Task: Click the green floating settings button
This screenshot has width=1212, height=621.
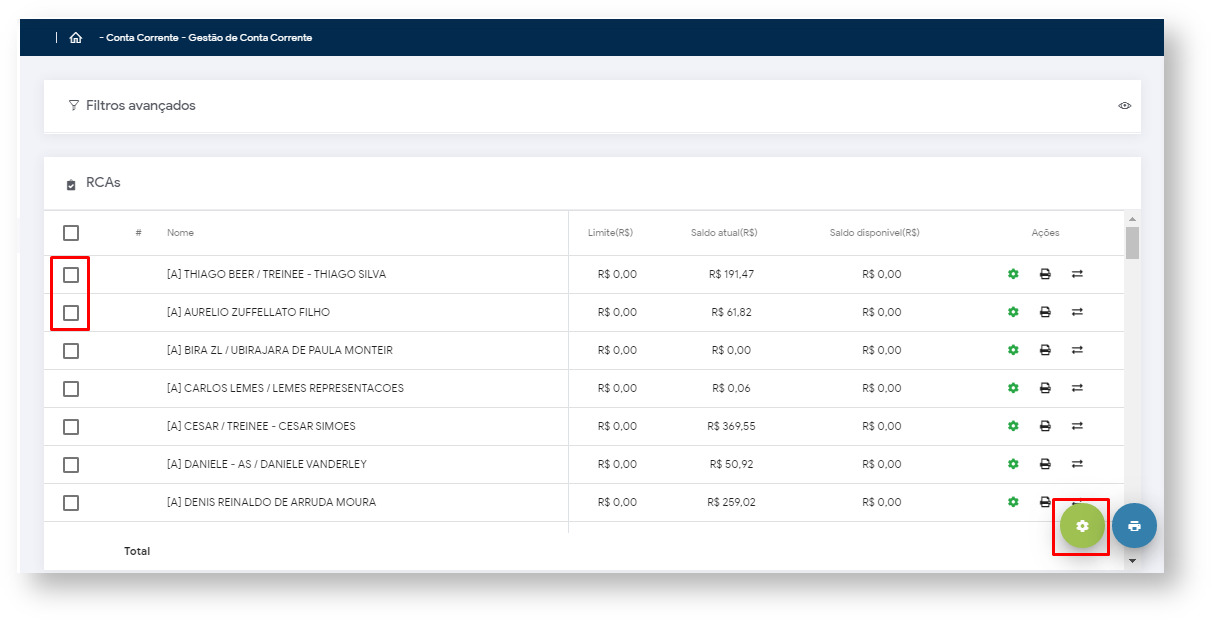Action: (x=1082, y=526)
